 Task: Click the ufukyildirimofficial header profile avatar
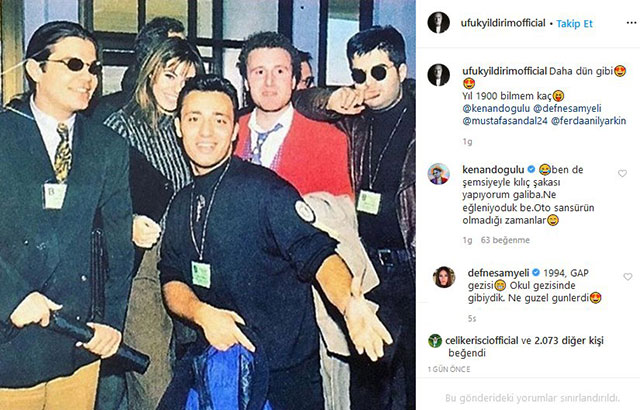pos(438,23)
